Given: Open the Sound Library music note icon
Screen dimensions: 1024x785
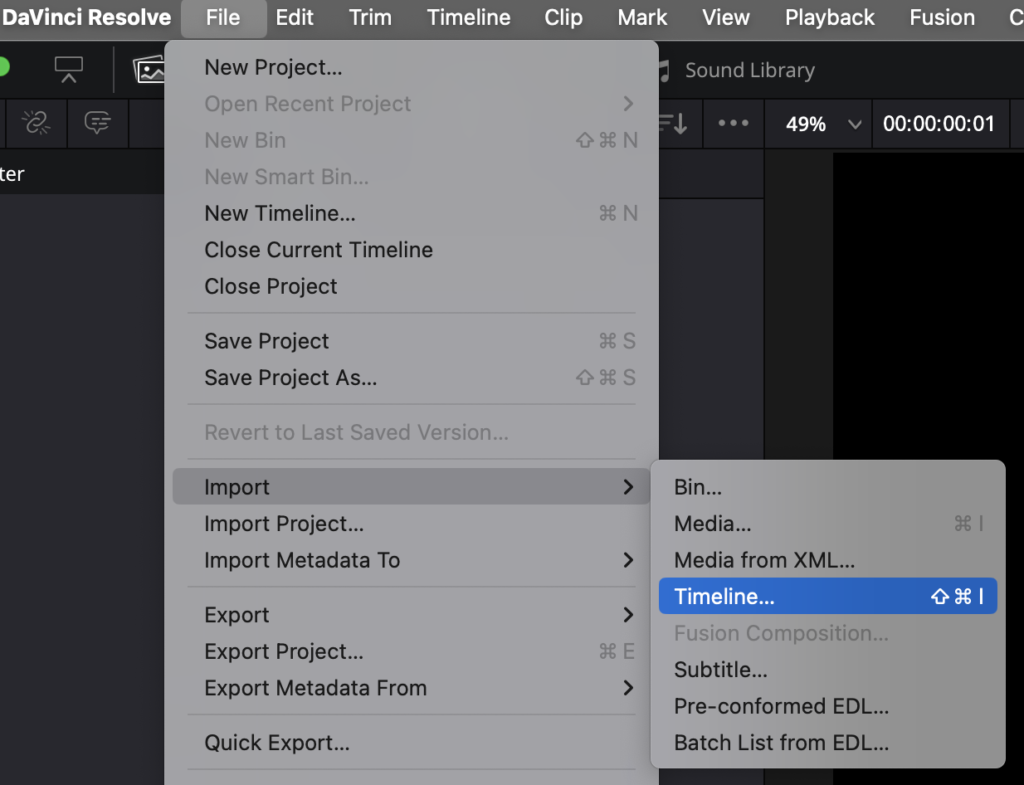Looking at the screenshot, I should (665, 71).
